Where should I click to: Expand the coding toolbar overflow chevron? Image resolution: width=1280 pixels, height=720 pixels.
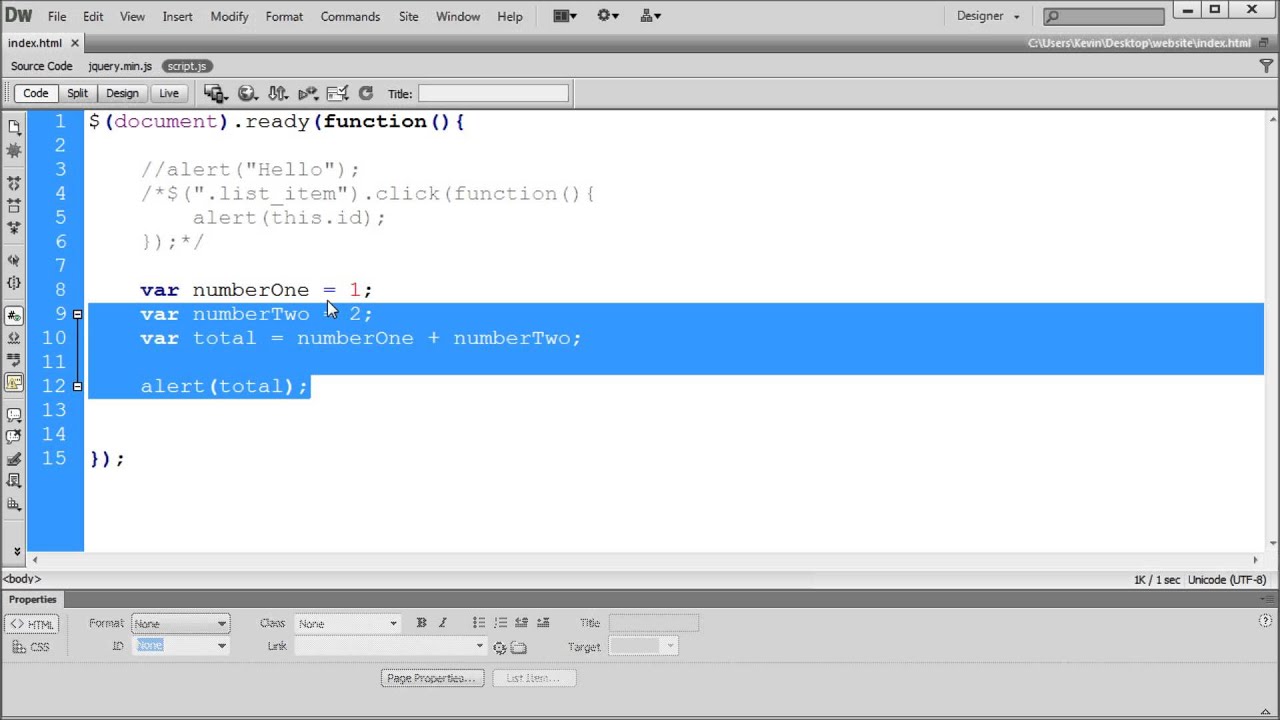(x=16, y=551)
